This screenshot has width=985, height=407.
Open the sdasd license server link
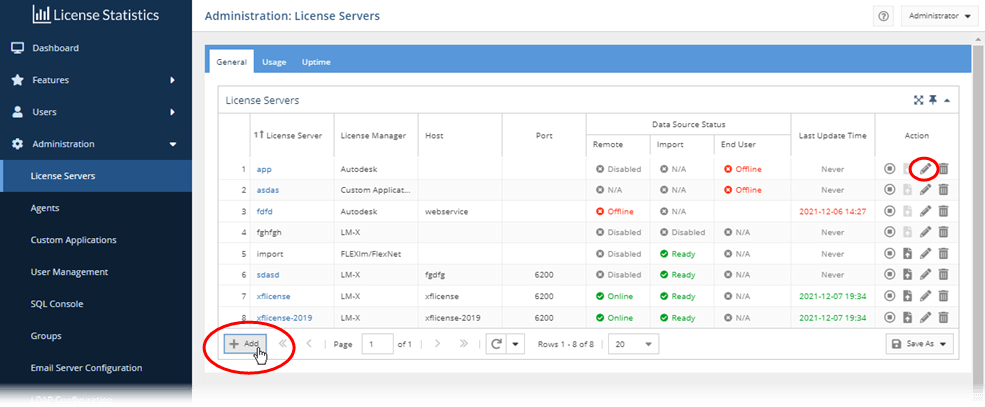coord(268,274)
